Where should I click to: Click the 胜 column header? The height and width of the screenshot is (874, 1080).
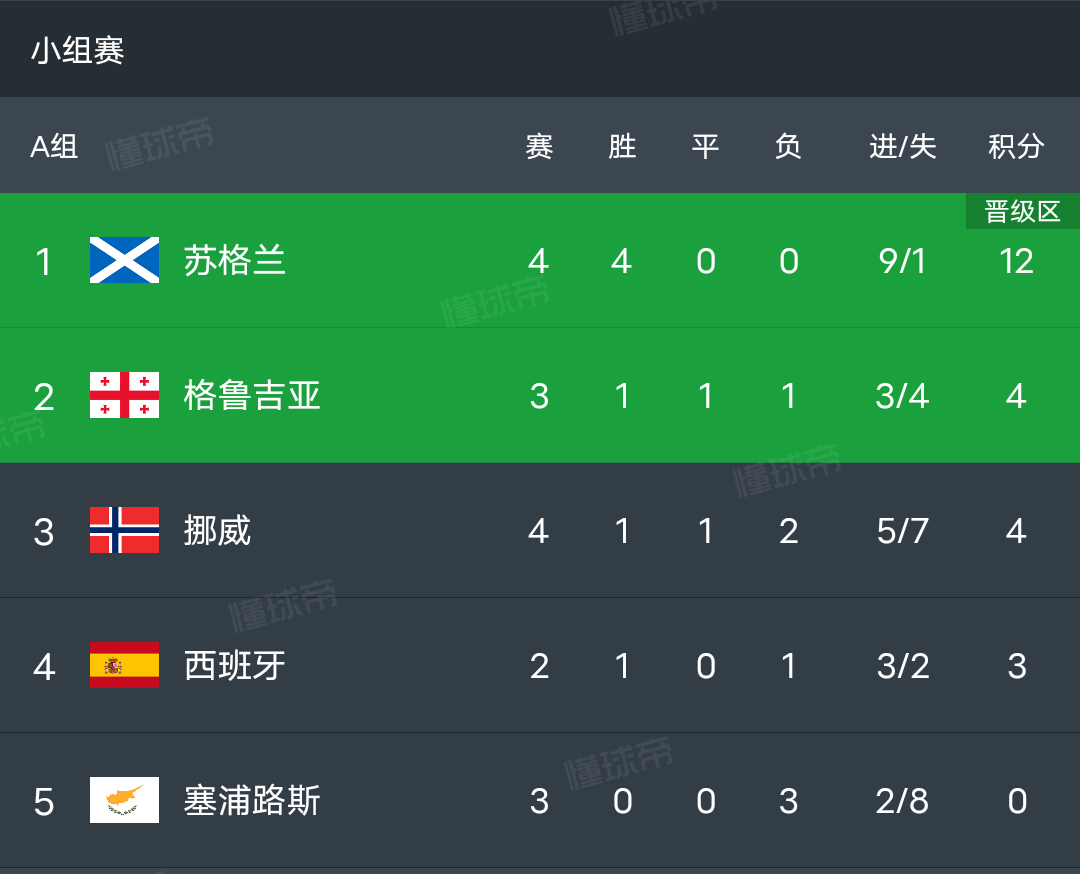(622, 147)
